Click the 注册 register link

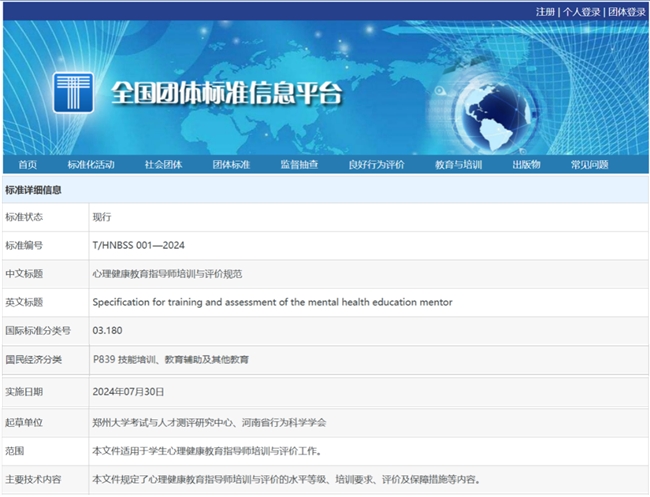(x=545, y=12)
